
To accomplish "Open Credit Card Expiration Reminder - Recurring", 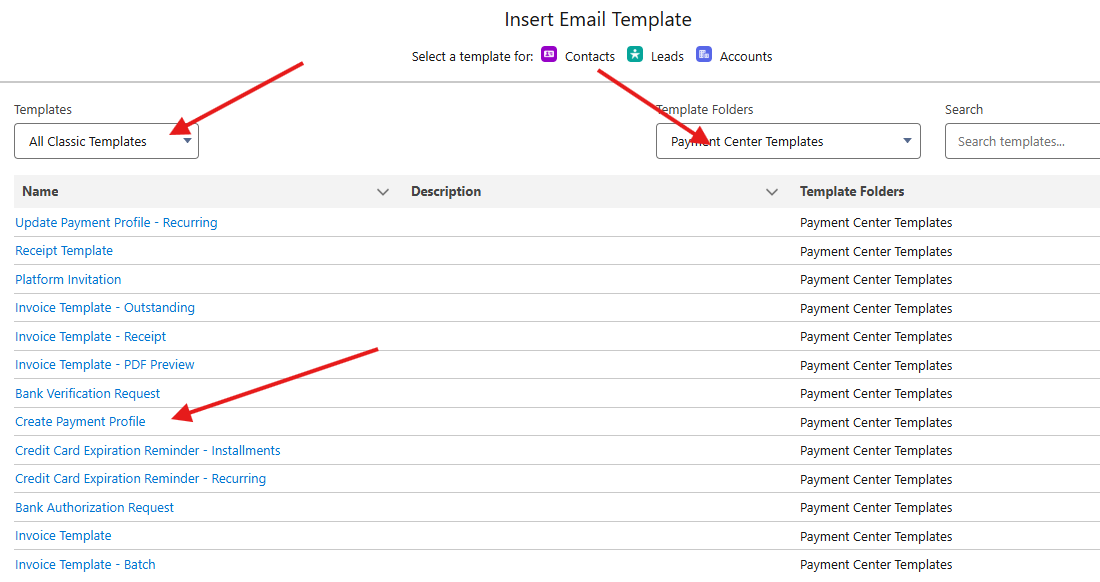I will [140, 478].
